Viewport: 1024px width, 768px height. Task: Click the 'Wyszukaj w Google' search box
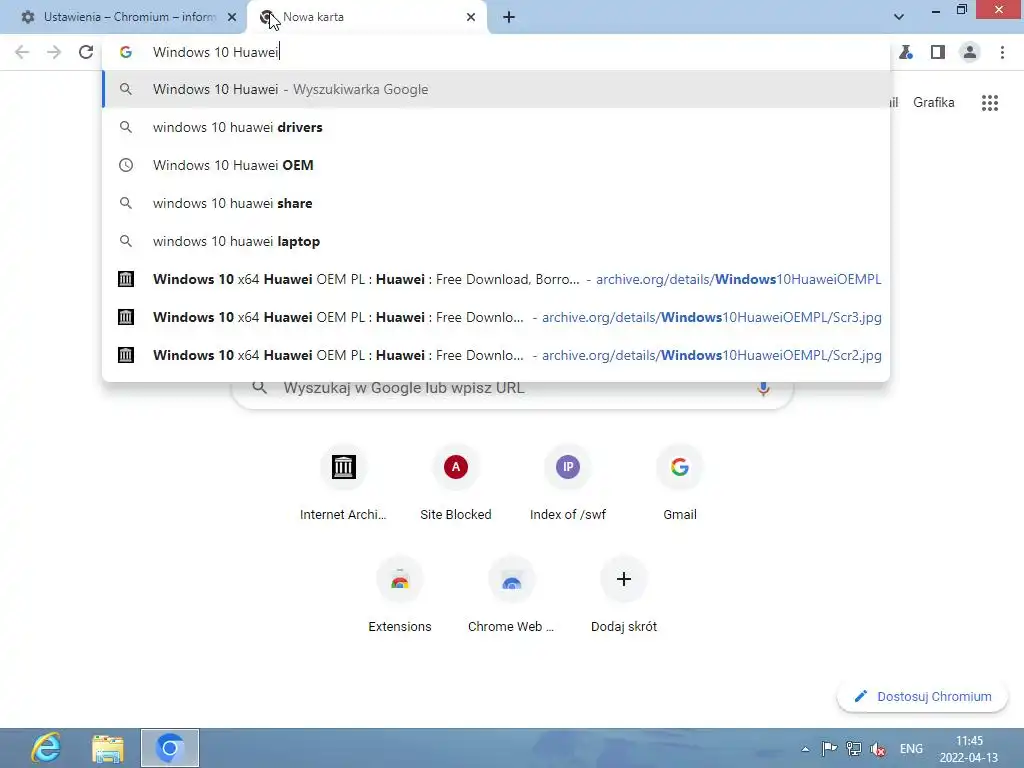(x=513, y=388)
